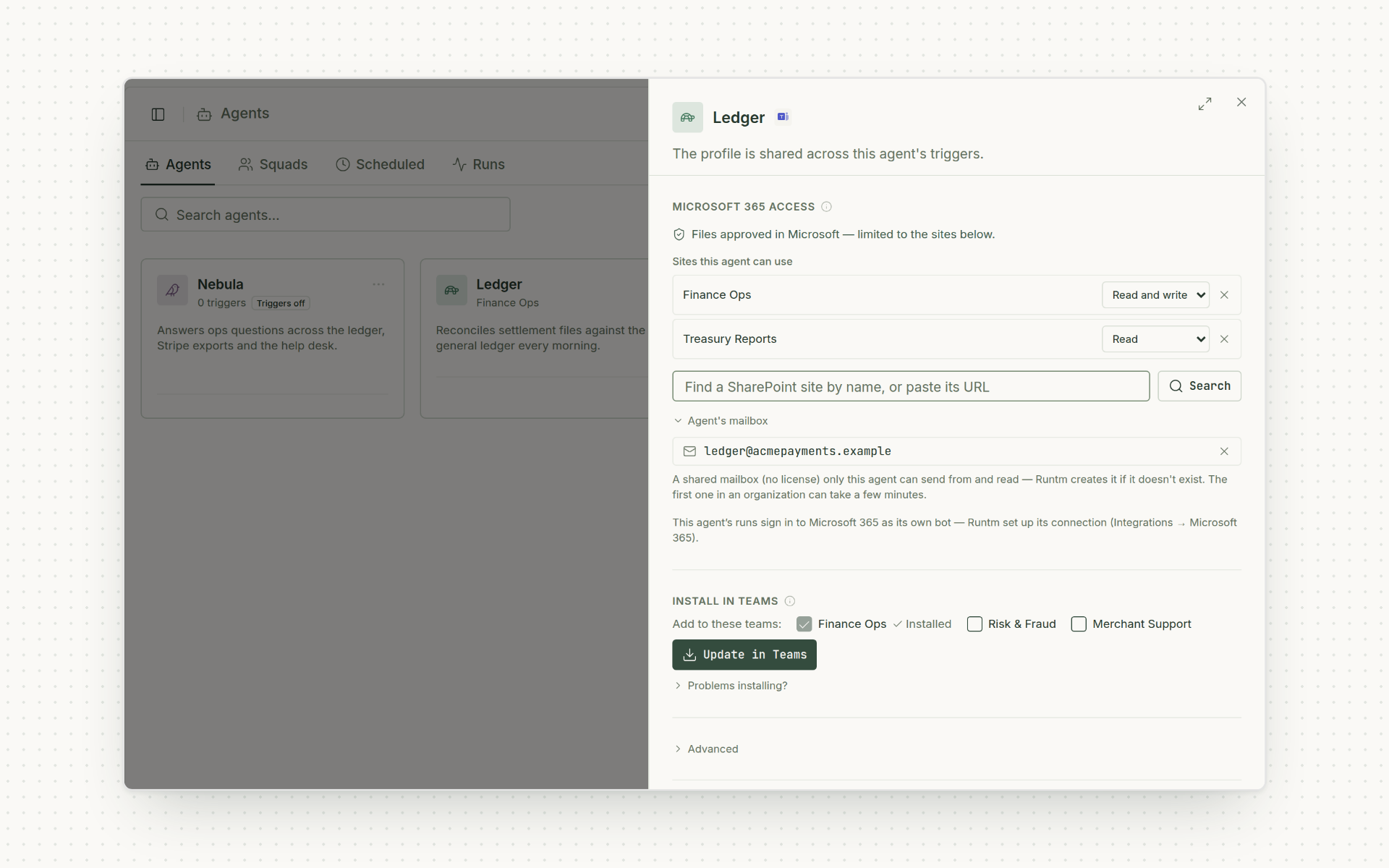Image resolution: width=1389 pixels, height=868 pixels.
Task: Click the Triggers off badge
Action: (281, 303)
